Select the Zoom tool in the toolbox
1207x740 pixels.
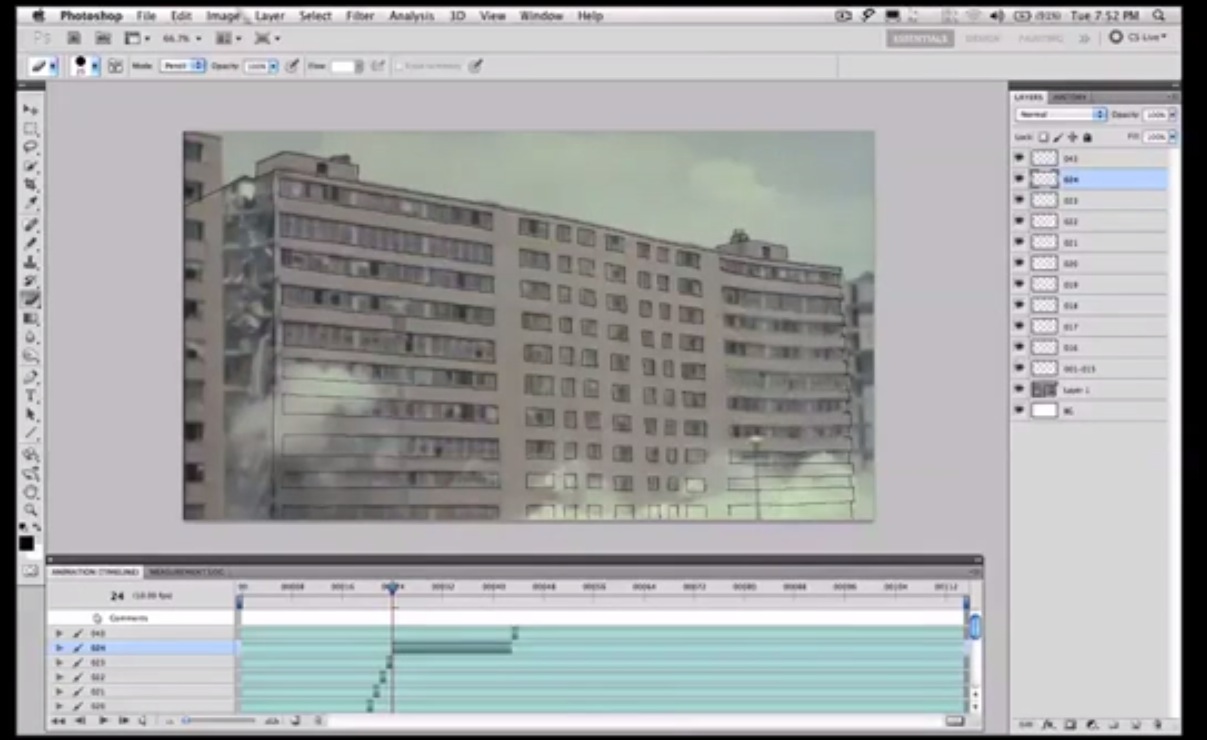30,509
